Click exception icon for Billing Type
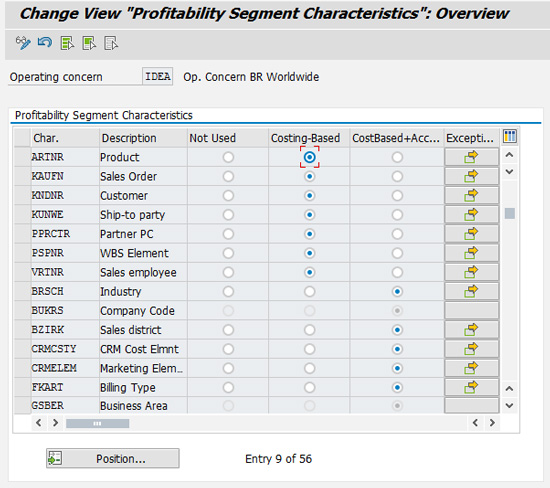 471,387
